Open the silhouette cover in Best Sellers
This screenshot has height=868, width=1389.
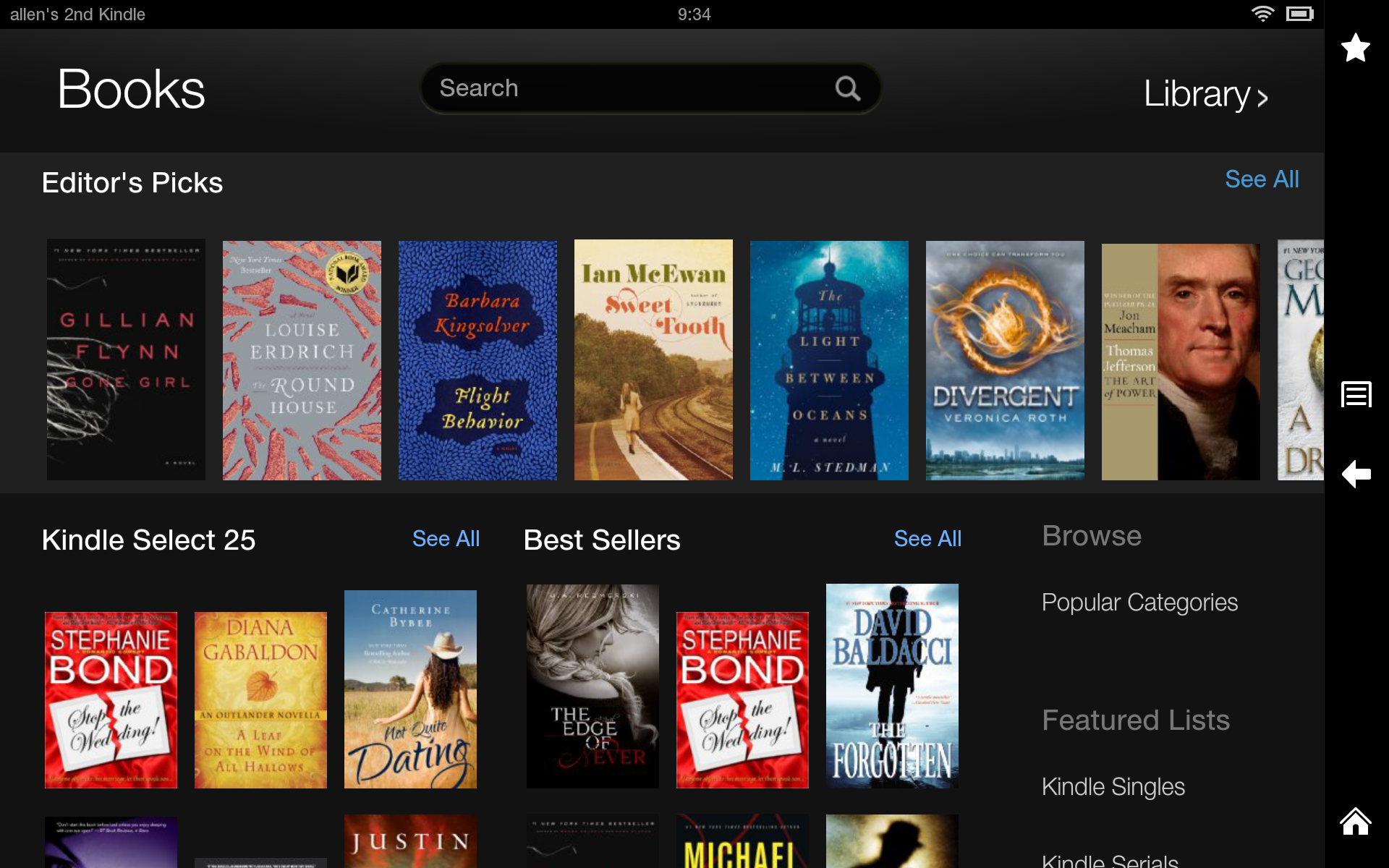click(892, 841)
